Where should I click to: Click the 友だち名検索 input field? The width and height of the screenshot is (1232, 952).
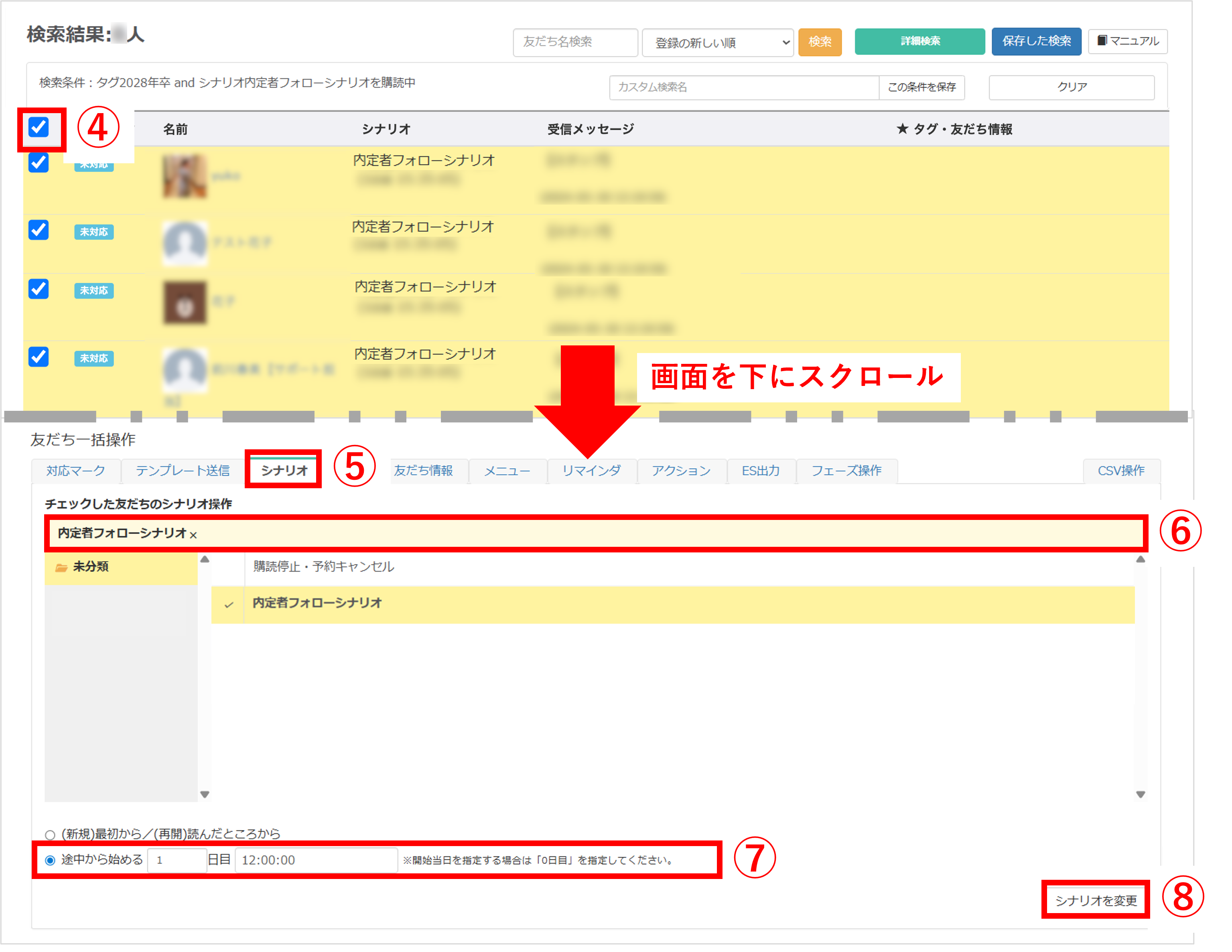pos(575,42)
